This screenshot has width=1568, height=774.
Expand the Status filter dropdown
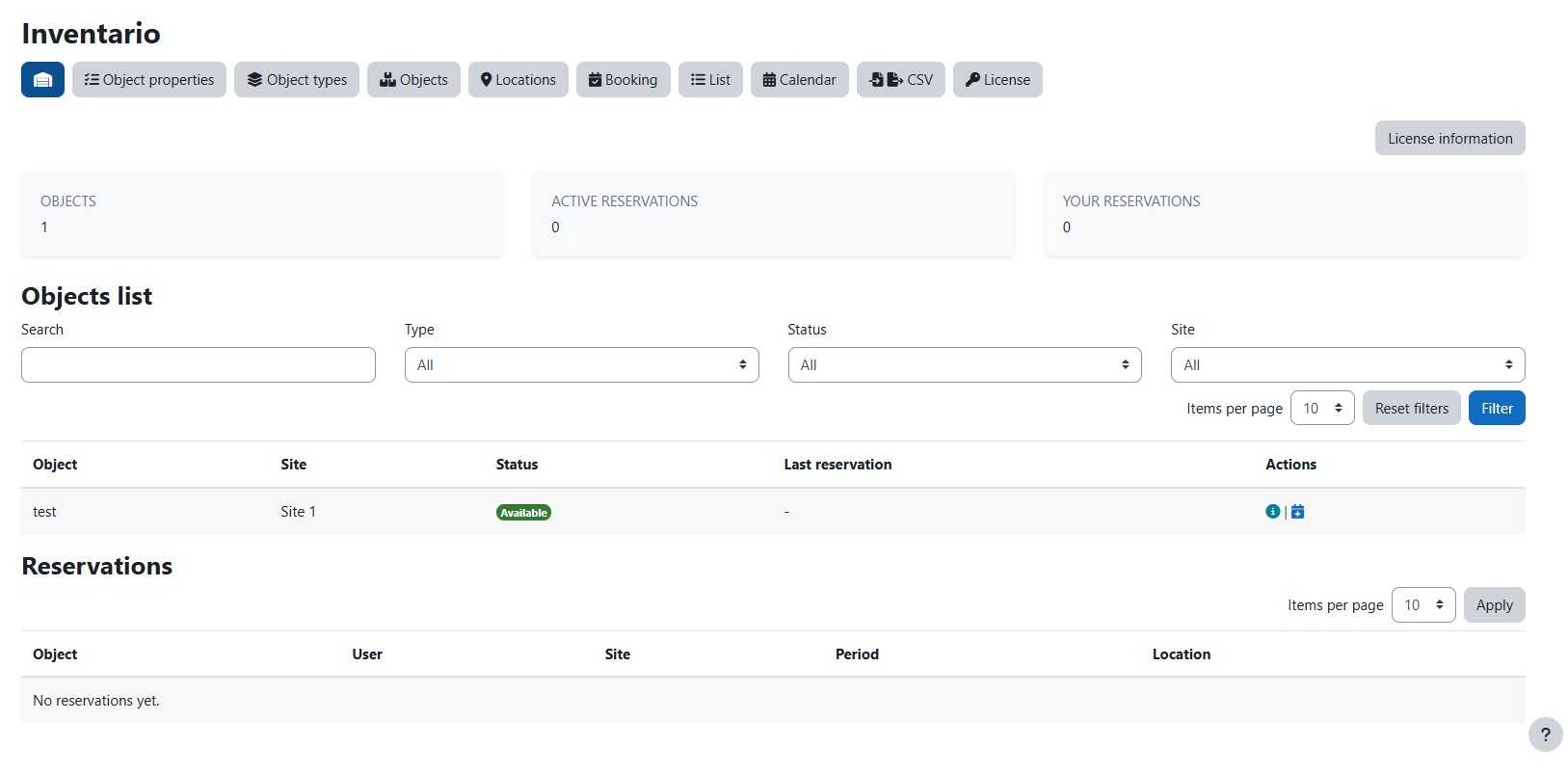pyautogui.click(x=965, y=365)
